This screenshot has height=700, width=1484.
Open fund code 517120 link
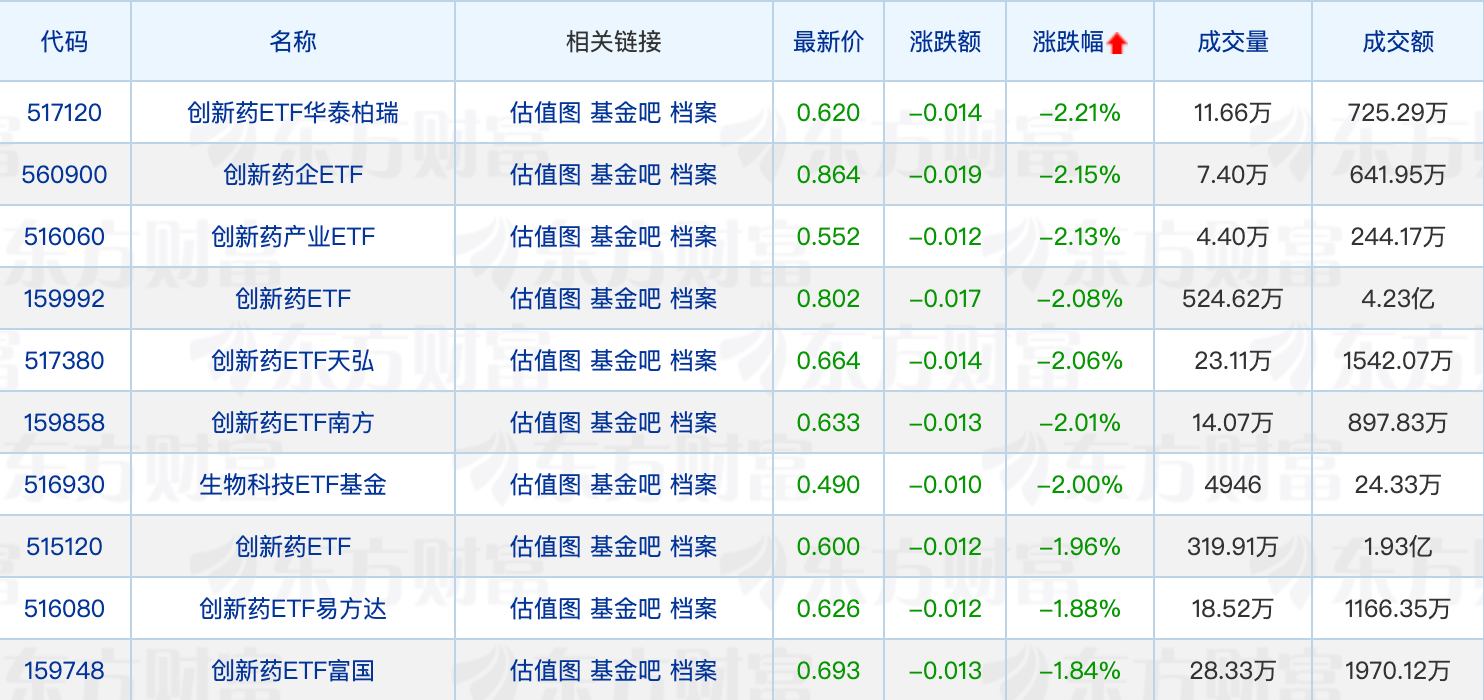coord(64,113)
